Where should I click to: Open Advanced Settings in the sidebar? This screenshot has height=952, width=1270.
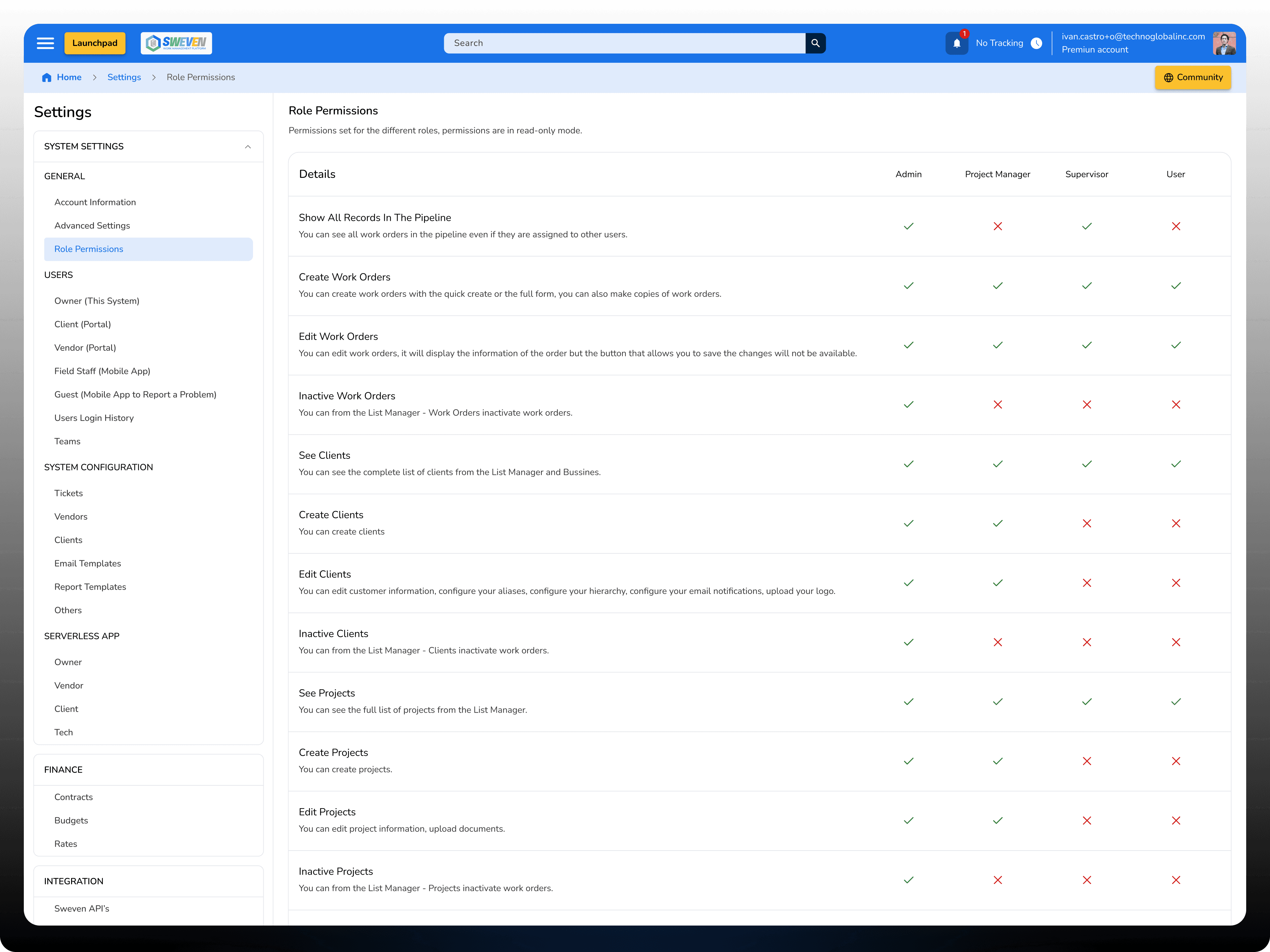[92, 225]
